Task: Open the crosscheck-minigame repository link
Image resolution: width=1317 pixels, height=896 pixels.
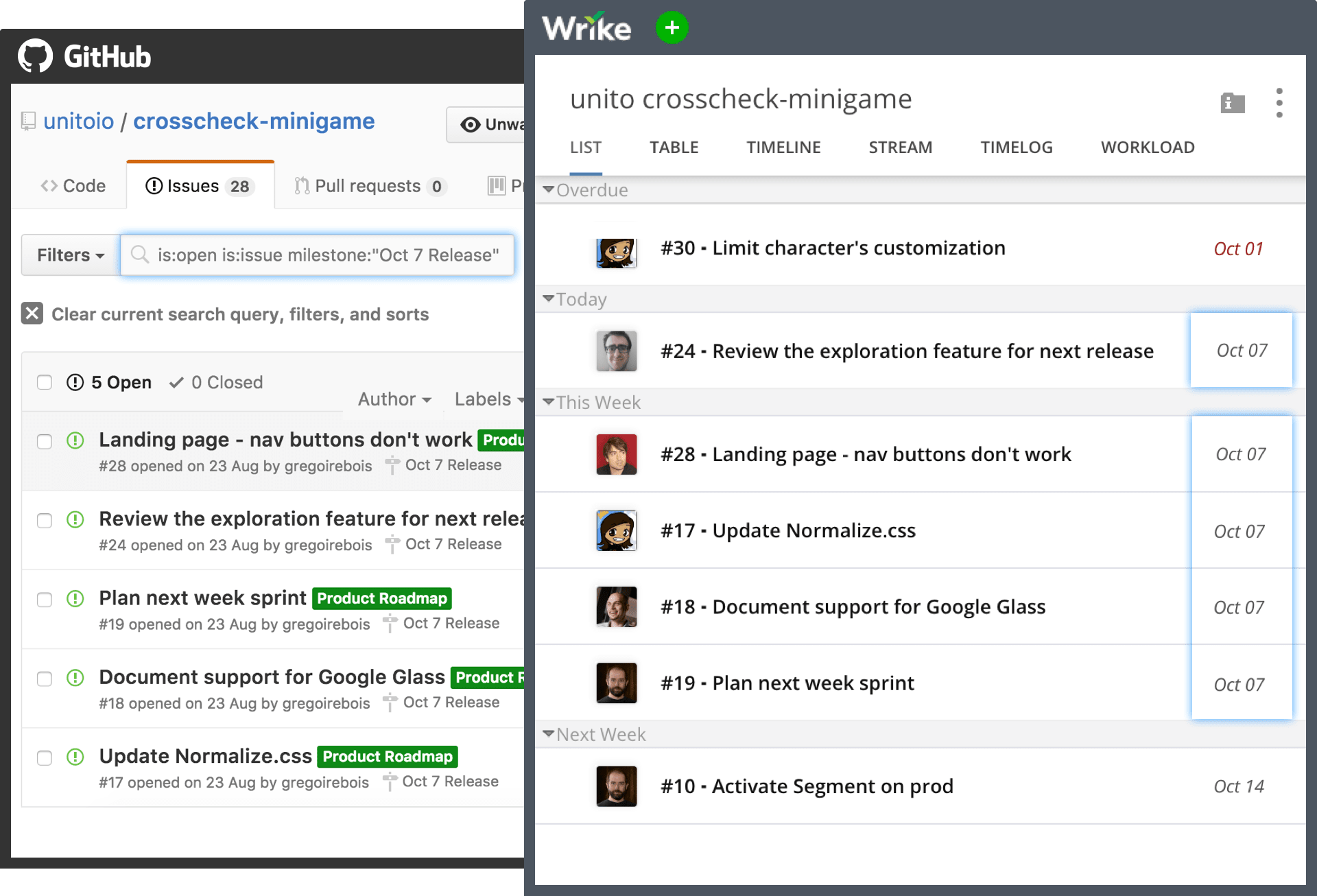Action: pyautogui.click(x=254, y=121)
